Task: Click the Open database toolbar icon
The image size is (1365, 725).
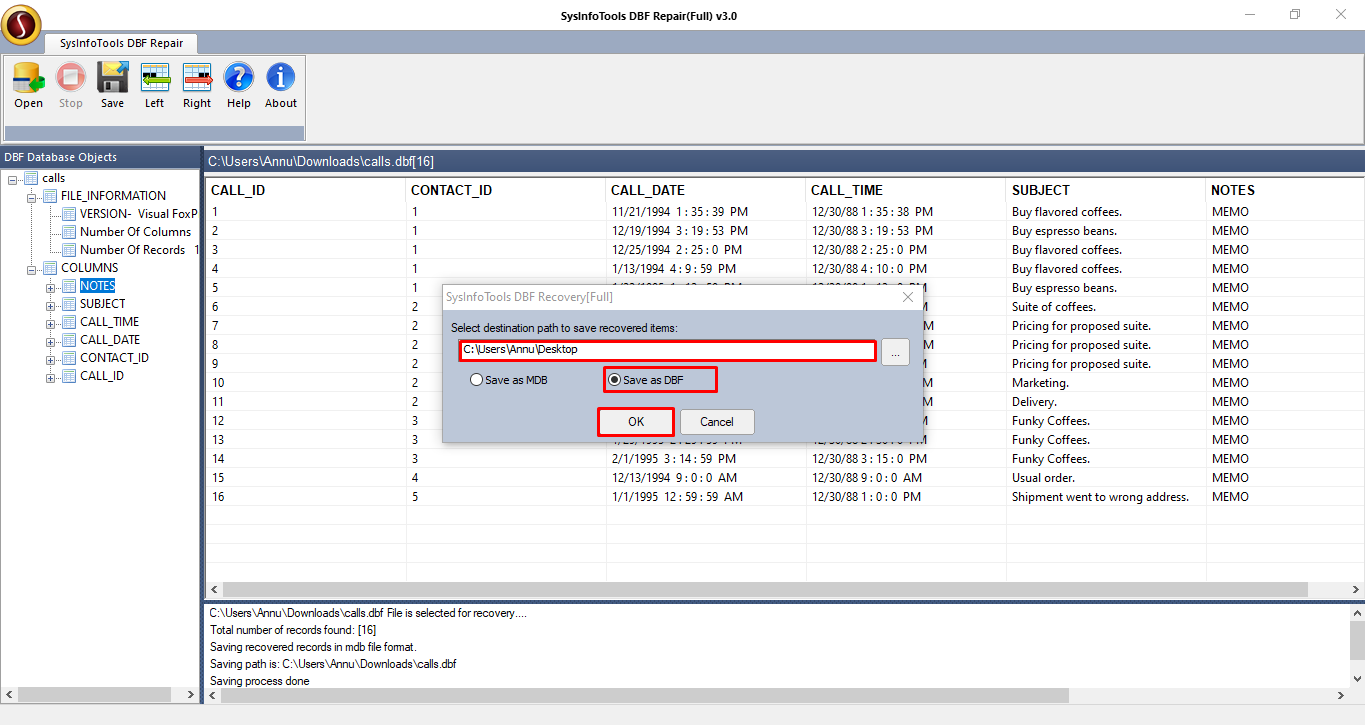Action: pos(28,79)
